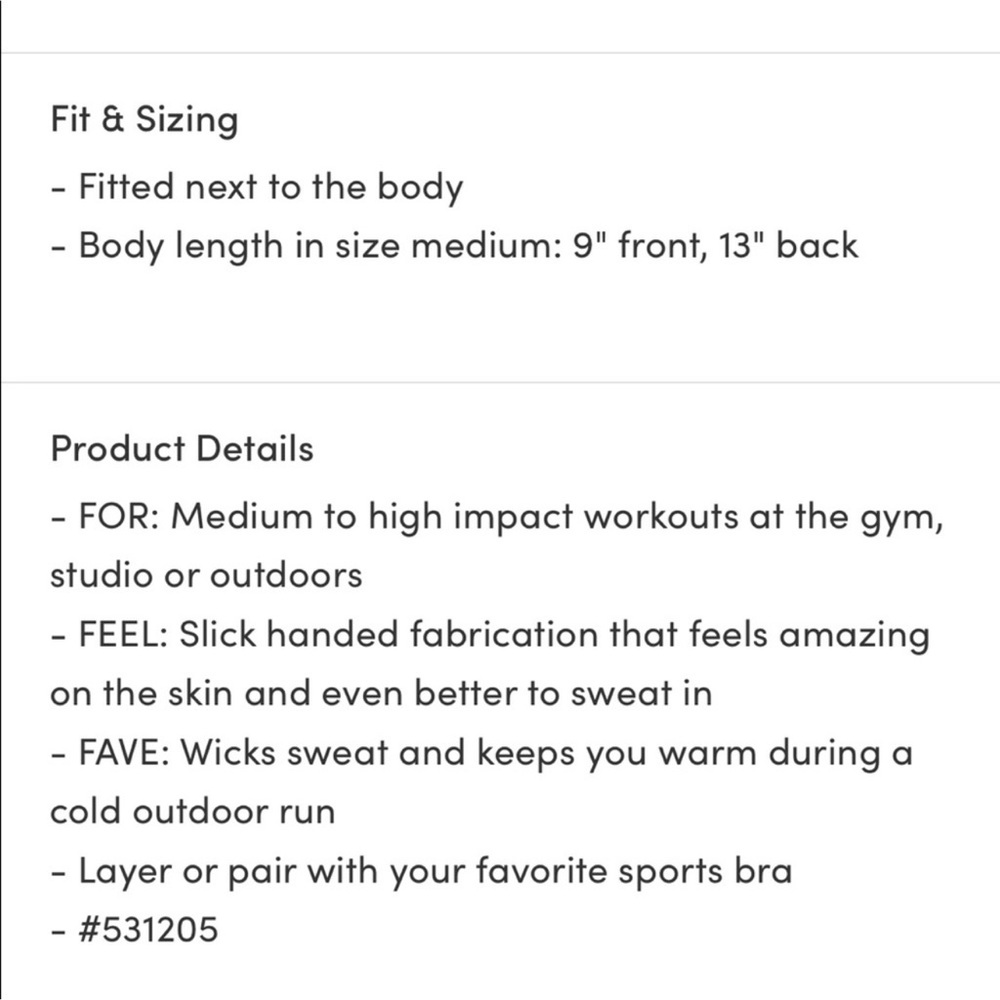This screenshot has height=1000, width=1000.
Task: Click the product number #531205
Action: click(x=147, y=930)
